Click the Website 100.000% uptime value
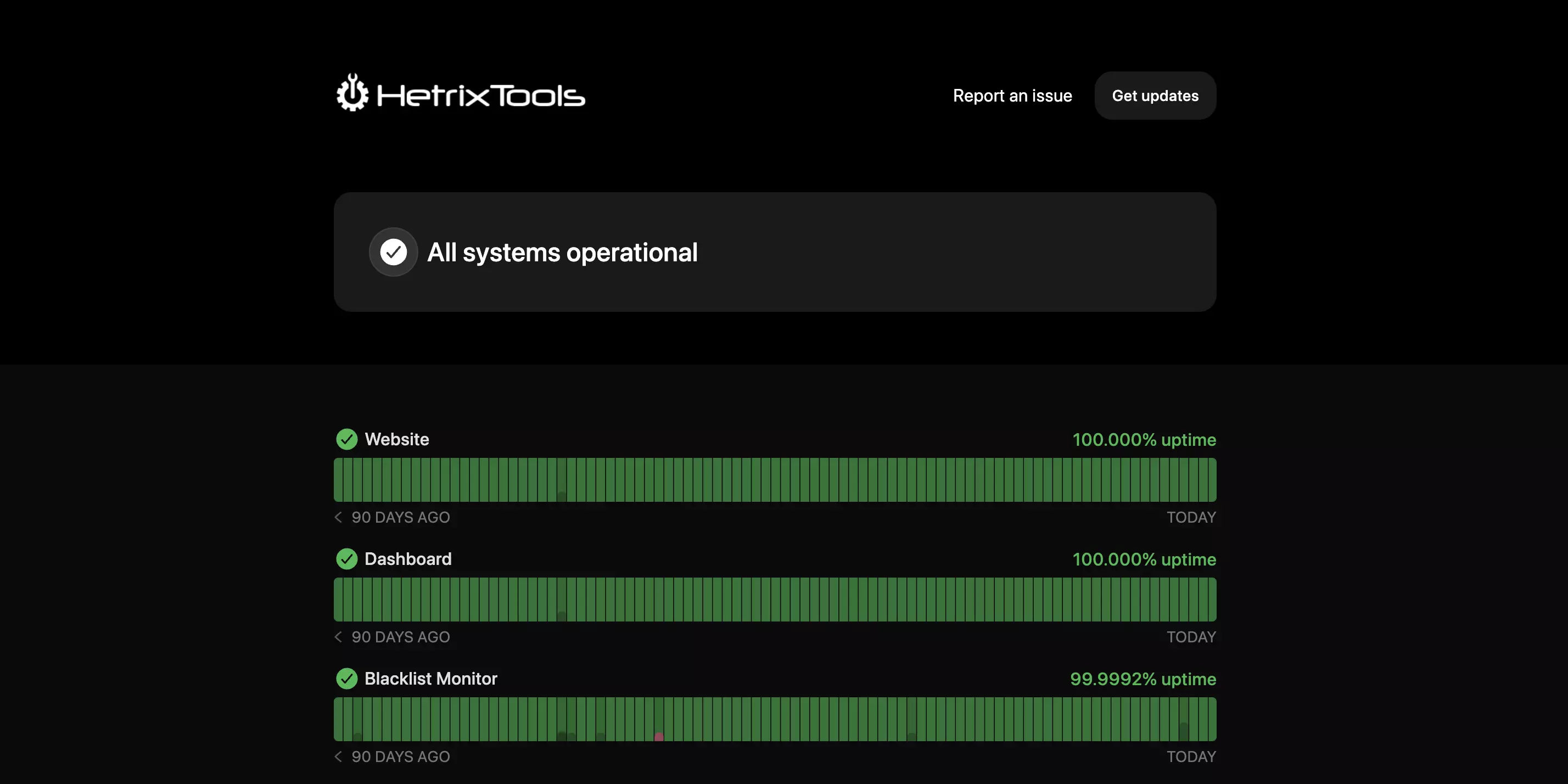This screenshot has height=784, width=1568. pos(1144,439)
